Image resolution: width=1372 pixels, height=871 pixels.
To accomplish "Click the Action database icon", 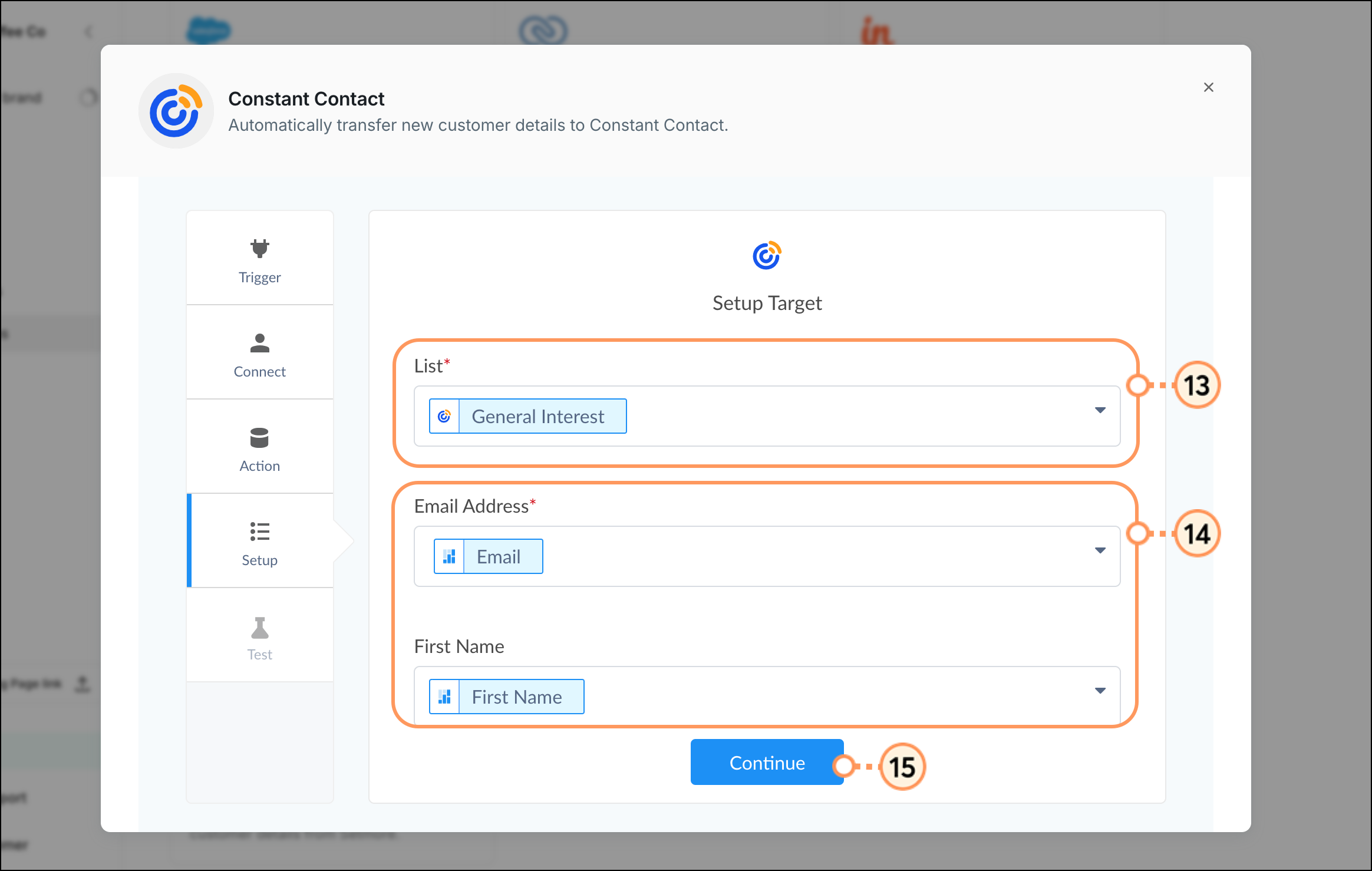I will click(259, 438).
